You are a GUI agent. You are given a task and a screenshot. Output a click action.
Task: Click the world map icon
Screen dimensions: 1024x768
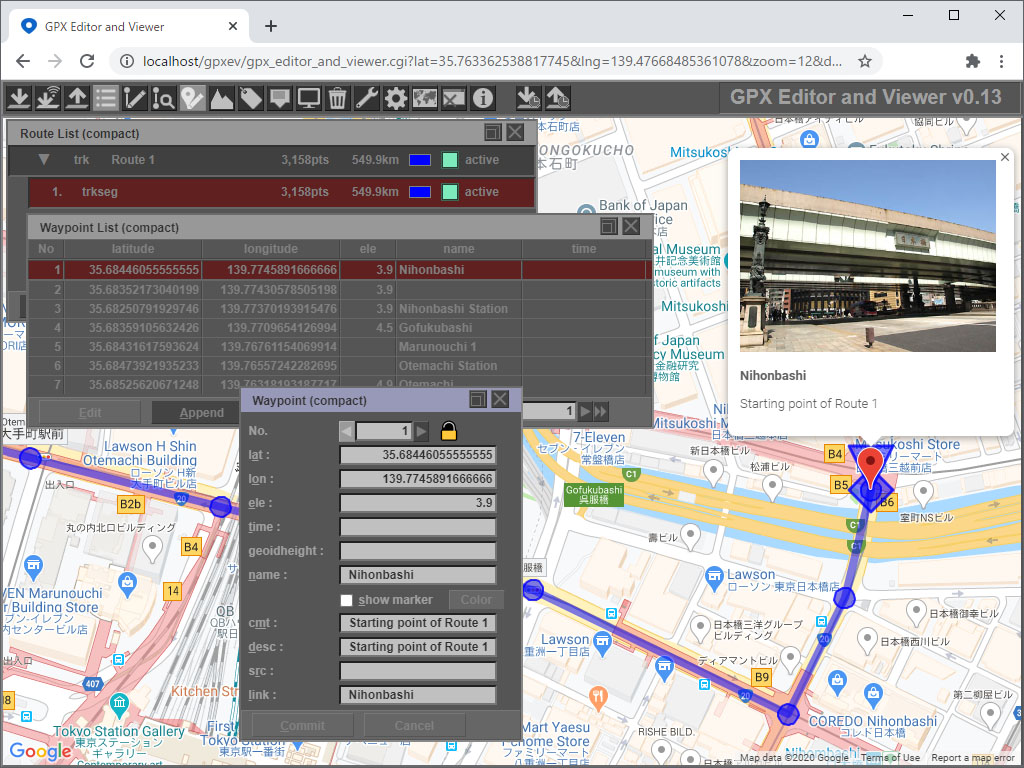coord(425,98)
